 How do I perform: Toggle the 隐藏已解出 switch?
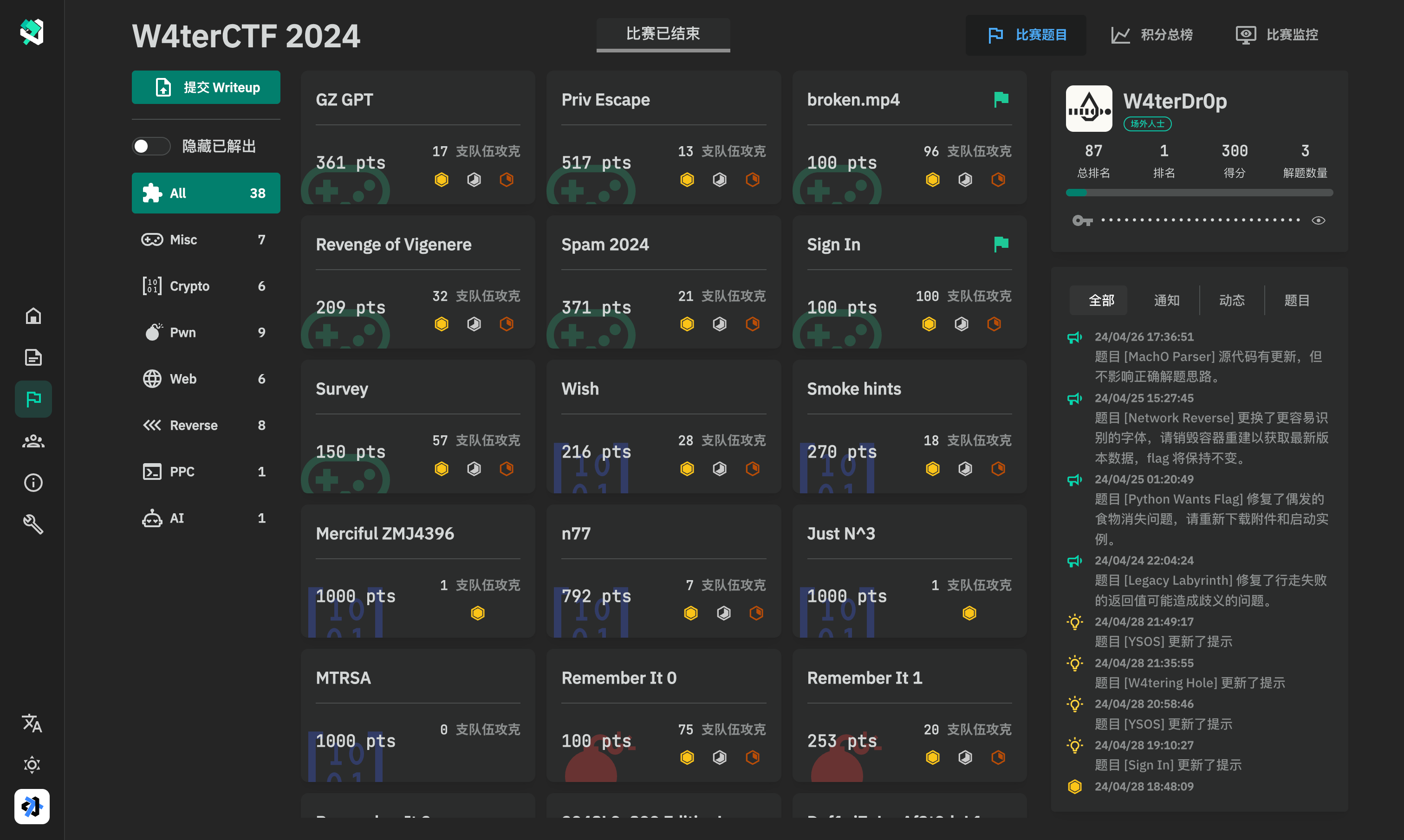click(150, 147)
